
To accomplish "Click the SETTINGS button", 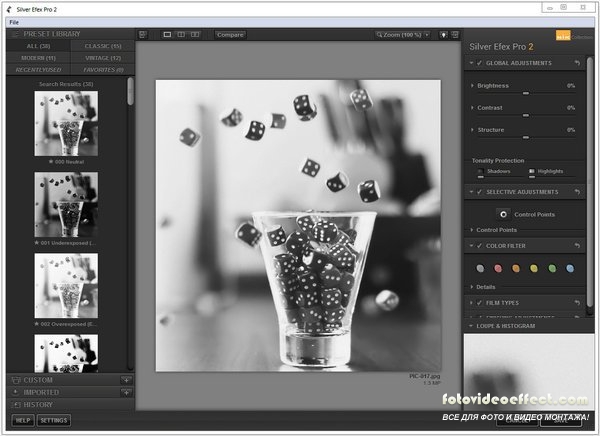I will [54, 420].
